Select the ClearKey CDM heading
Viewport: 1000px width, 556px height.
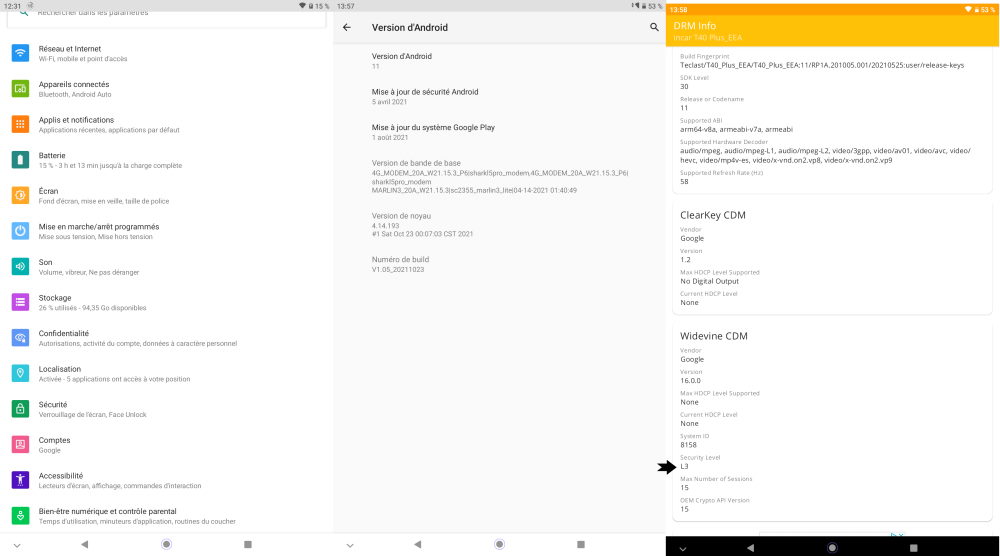coord(712,216)
